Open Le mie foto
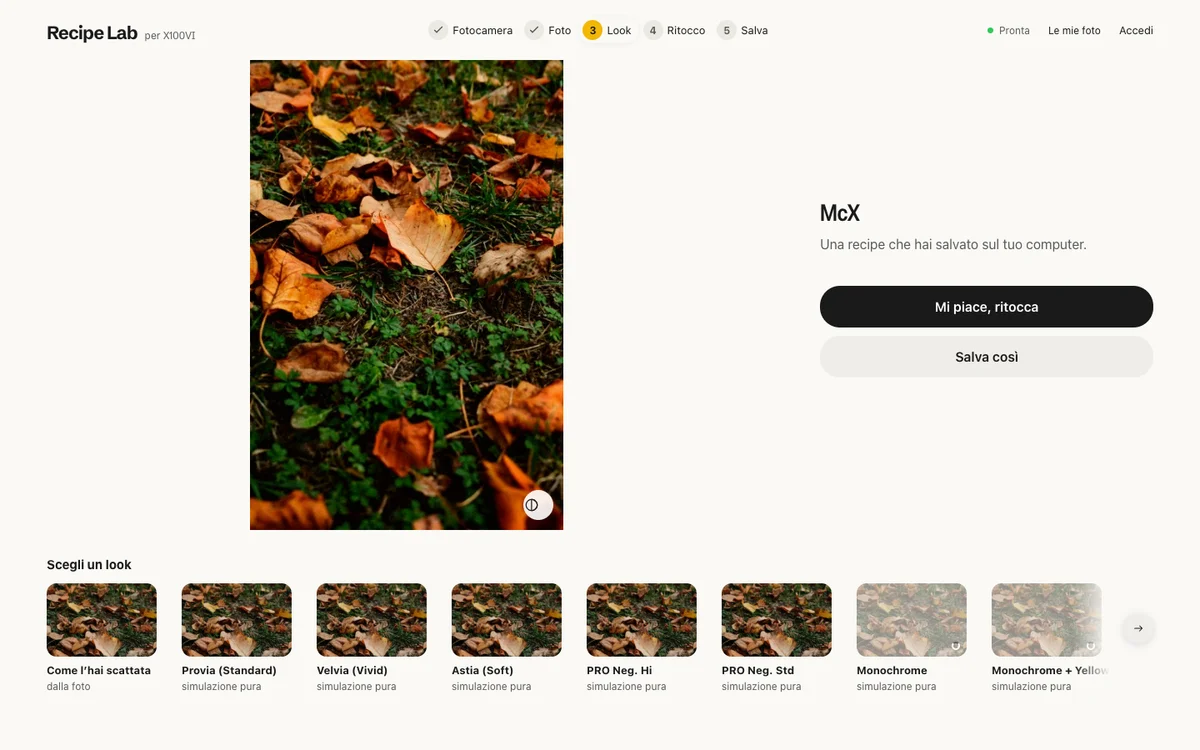The height and width of the screenshot is (750, 1200). click(1074, 31)
